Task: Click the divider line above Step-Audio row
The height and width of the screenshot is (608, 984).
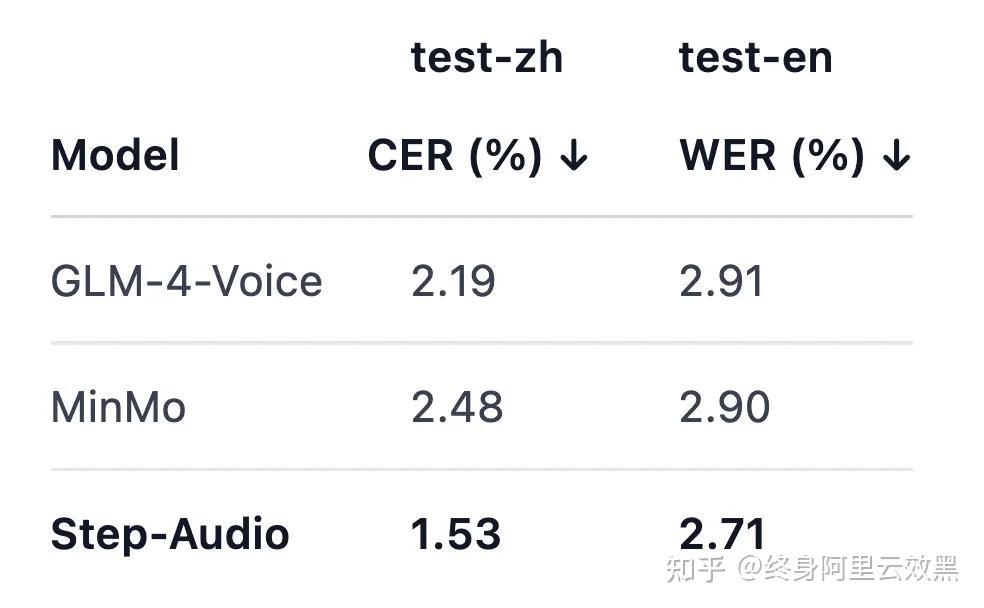Action: 481,469
